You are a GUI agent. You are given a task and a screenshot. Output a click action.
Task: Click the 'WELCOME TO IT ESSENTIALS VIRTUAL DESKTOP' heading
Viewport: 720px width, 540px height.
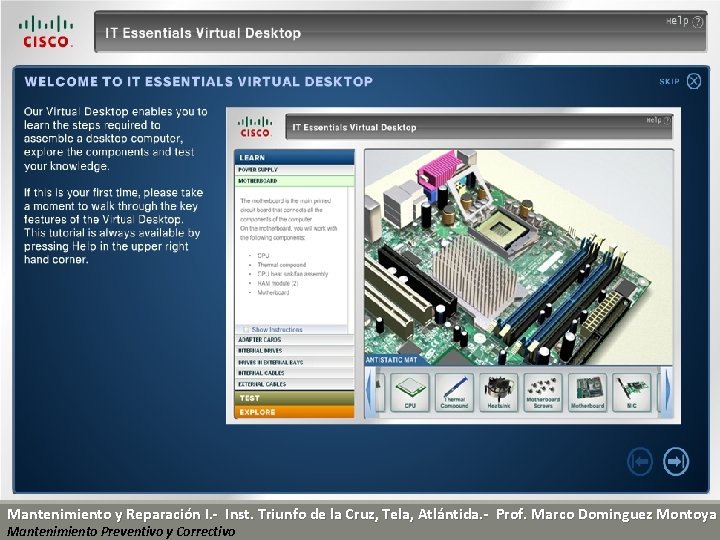click(x=198, y=82)
